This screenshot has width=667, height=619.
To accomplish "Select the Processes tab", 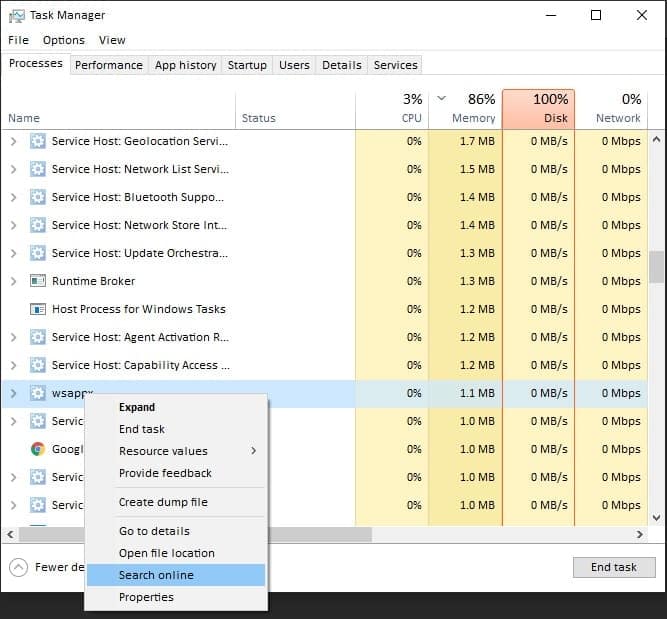I will click(x=36, y=63).
